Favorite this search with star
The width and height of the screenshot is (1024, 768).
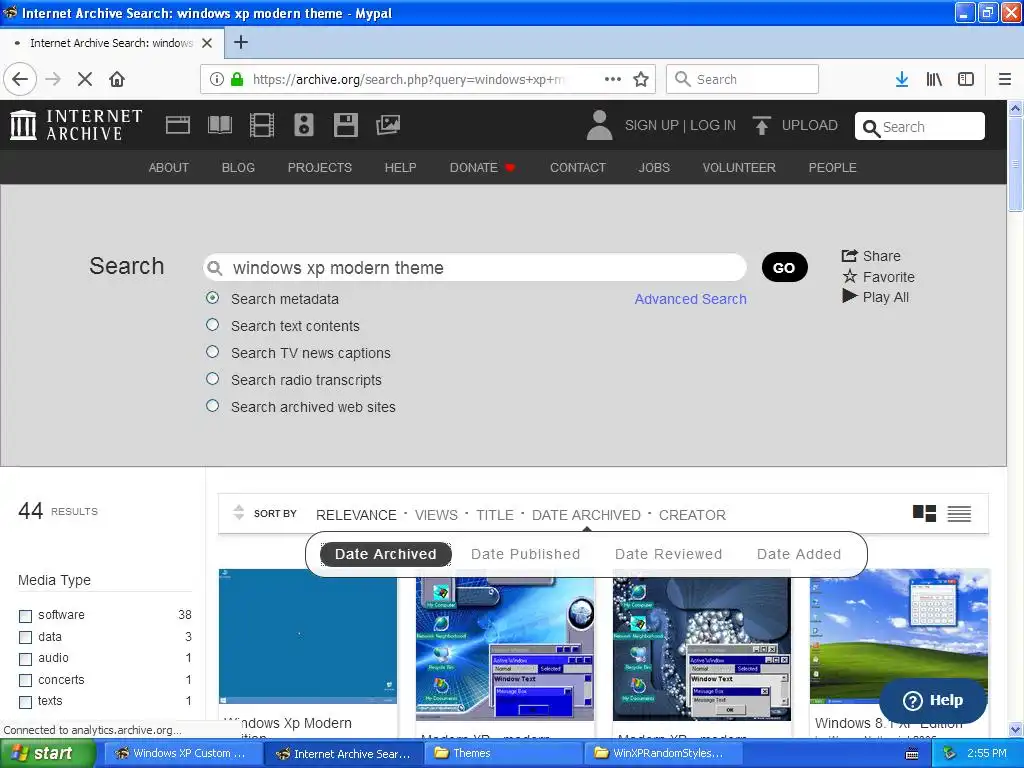(878, 277)
